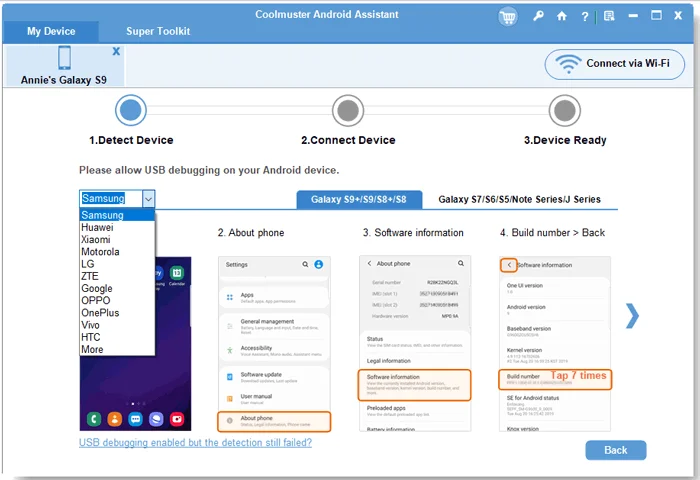Close the Annie's Galaxy S9 device tab
Screen dimensions: 700x480
116,51
